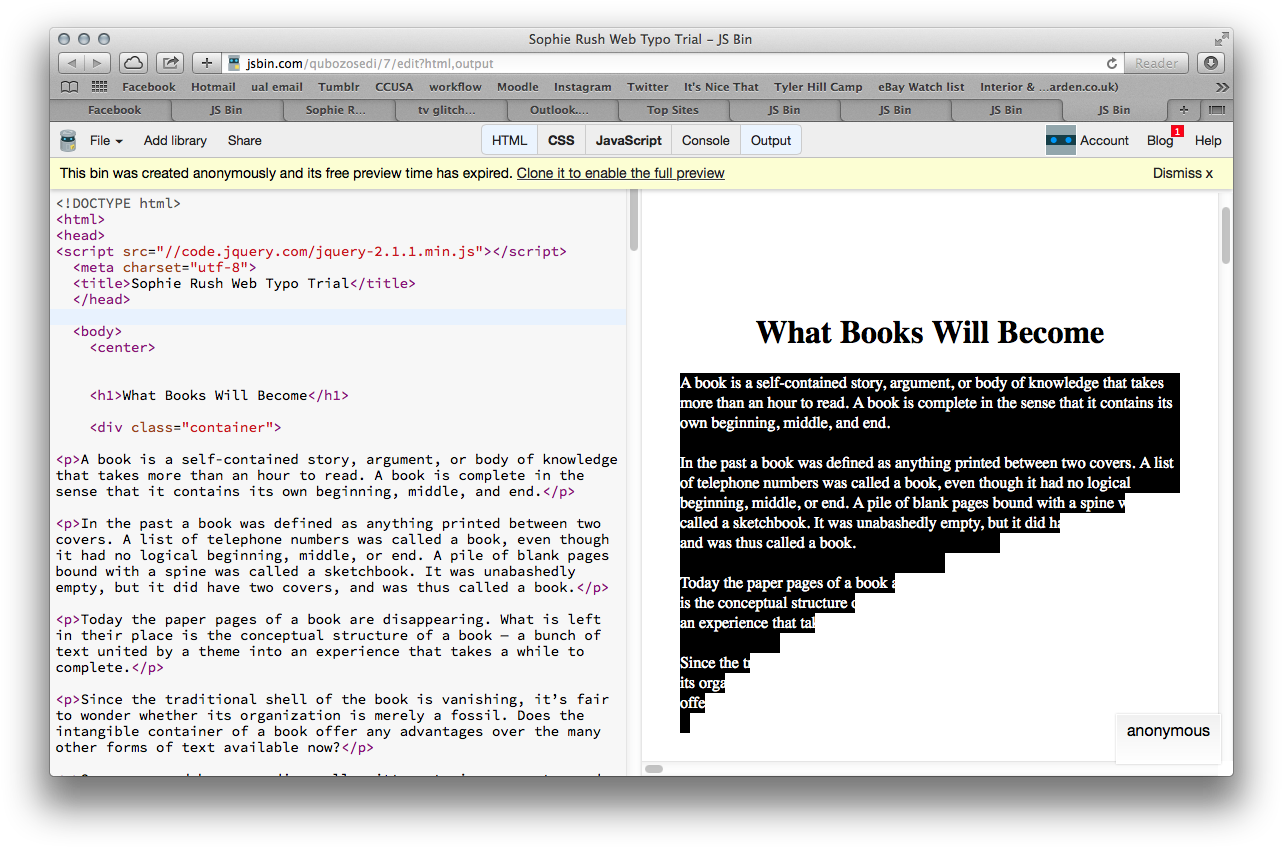Click the <div class="container"> code line
This screenshot has width=1282, height=847.
(x=185, y=427)
